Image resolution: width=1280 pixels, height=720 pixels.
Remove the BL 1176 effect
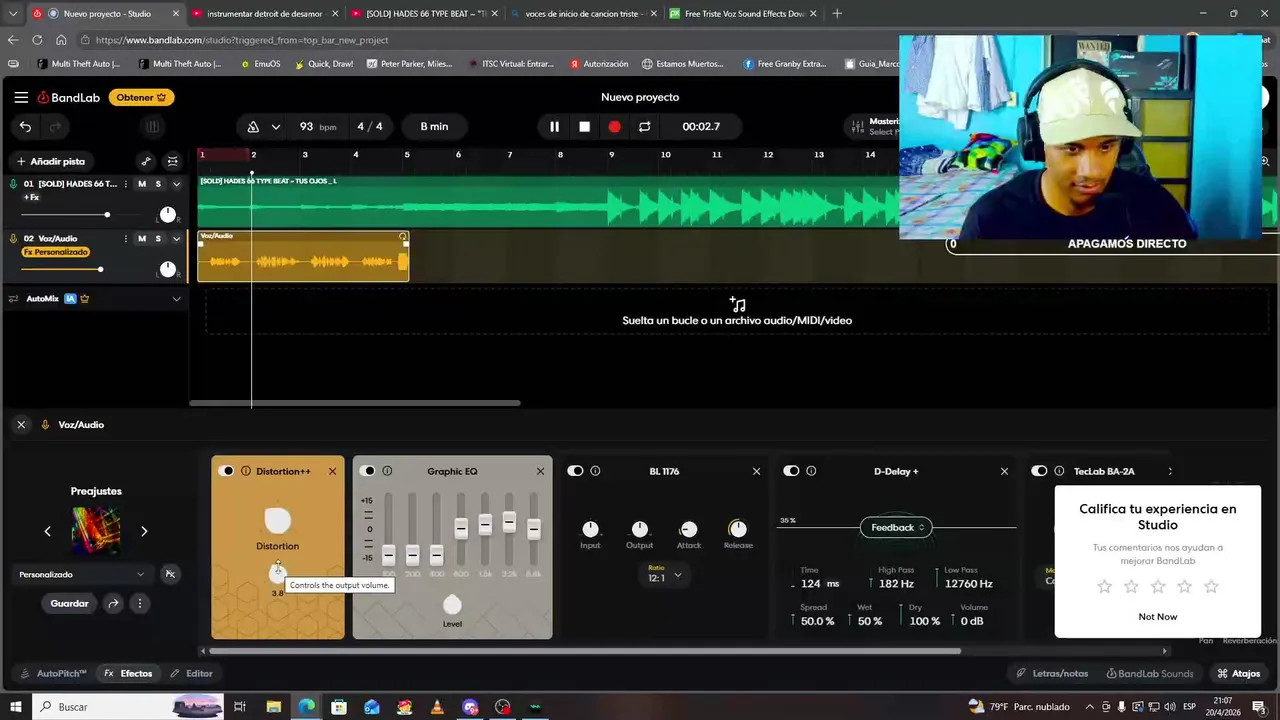tap(756, 471)
